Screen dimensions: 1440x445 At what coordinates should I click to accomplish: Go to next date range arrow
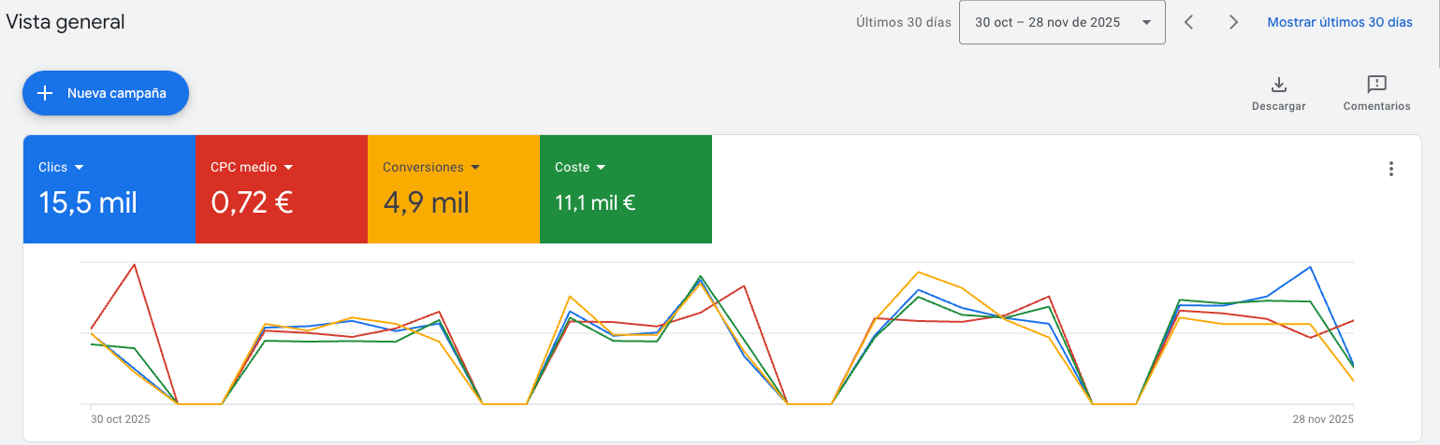pos(1234,22)
